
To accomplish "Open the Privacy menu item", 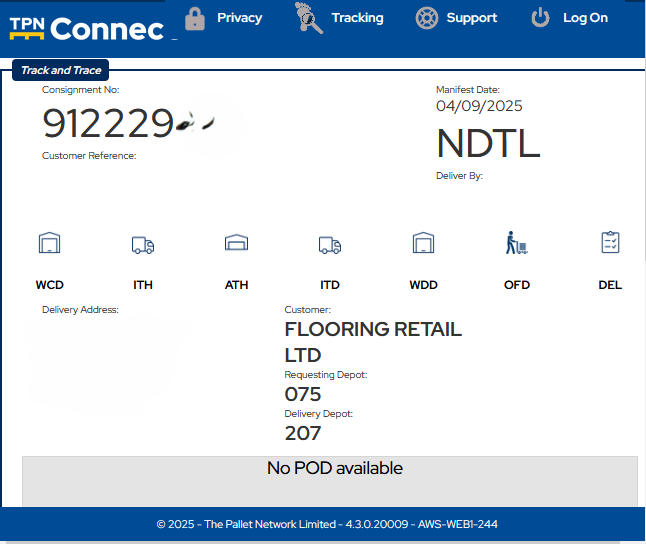I will [240, 18].
